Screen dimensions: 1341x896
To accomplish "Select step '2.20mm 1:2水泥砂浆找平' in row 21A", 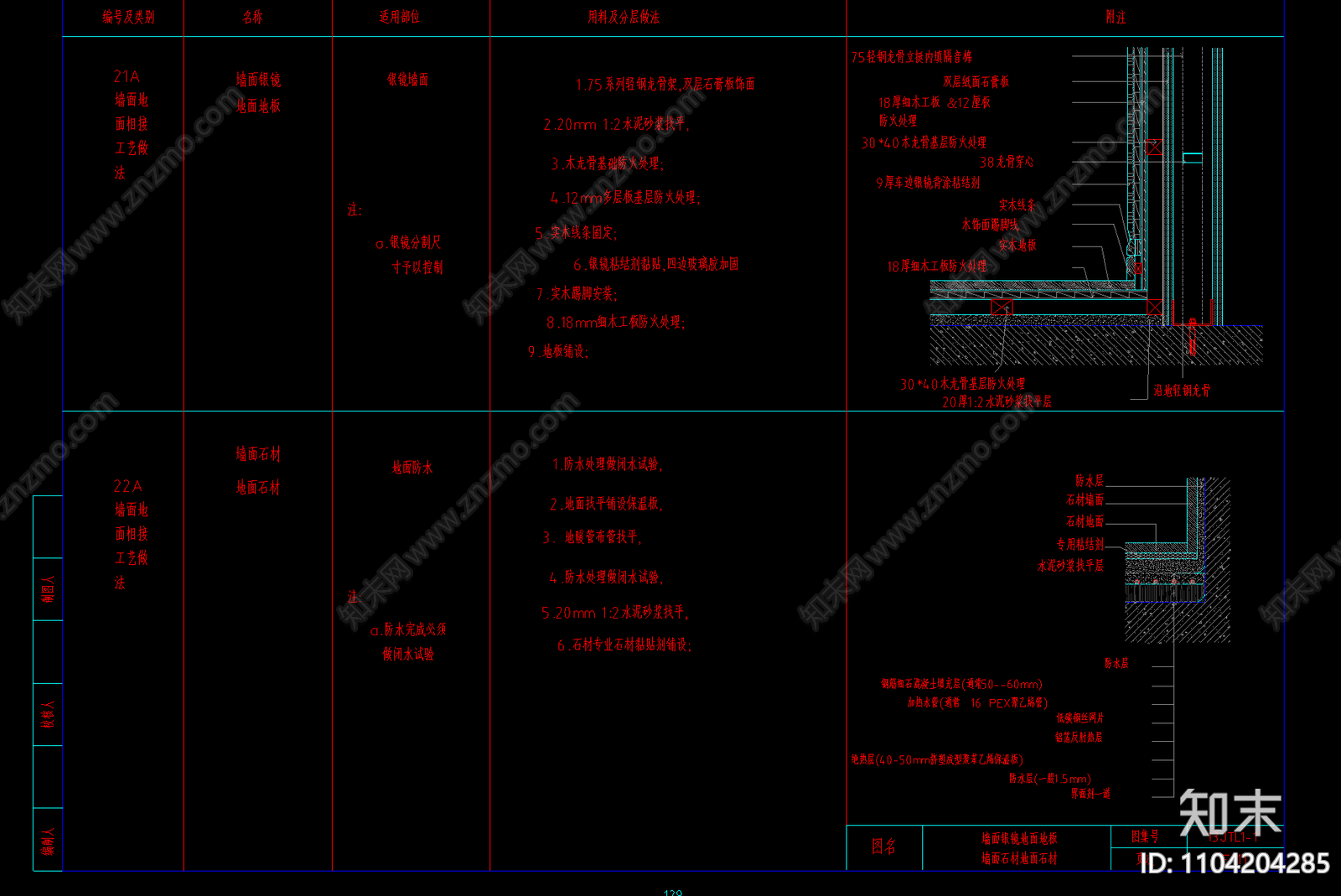I will point(616,124).
